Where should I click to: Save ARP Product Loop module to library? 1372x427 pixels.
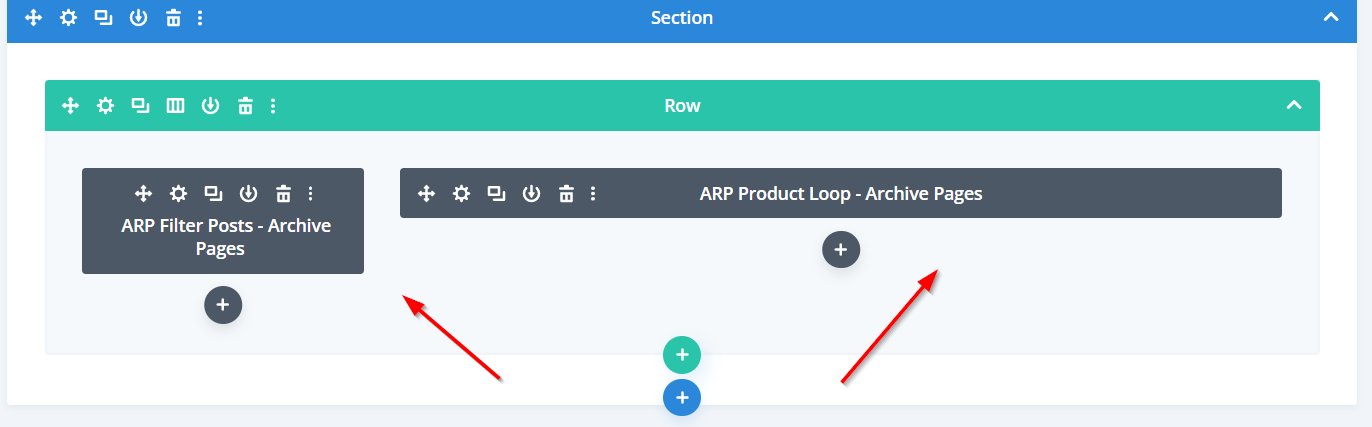click(x=531, y=193)
